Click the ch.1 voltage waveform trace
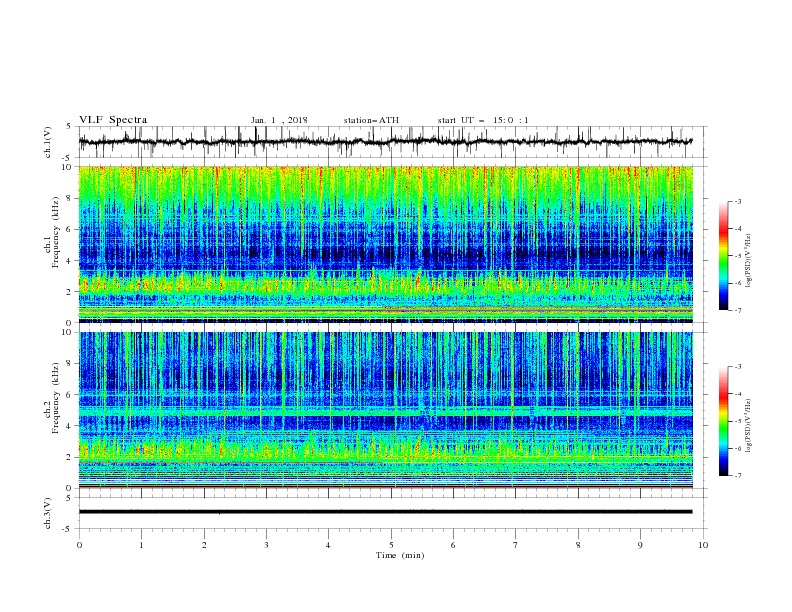The width and height of the screenshot is (792, 612). (385, 142)
